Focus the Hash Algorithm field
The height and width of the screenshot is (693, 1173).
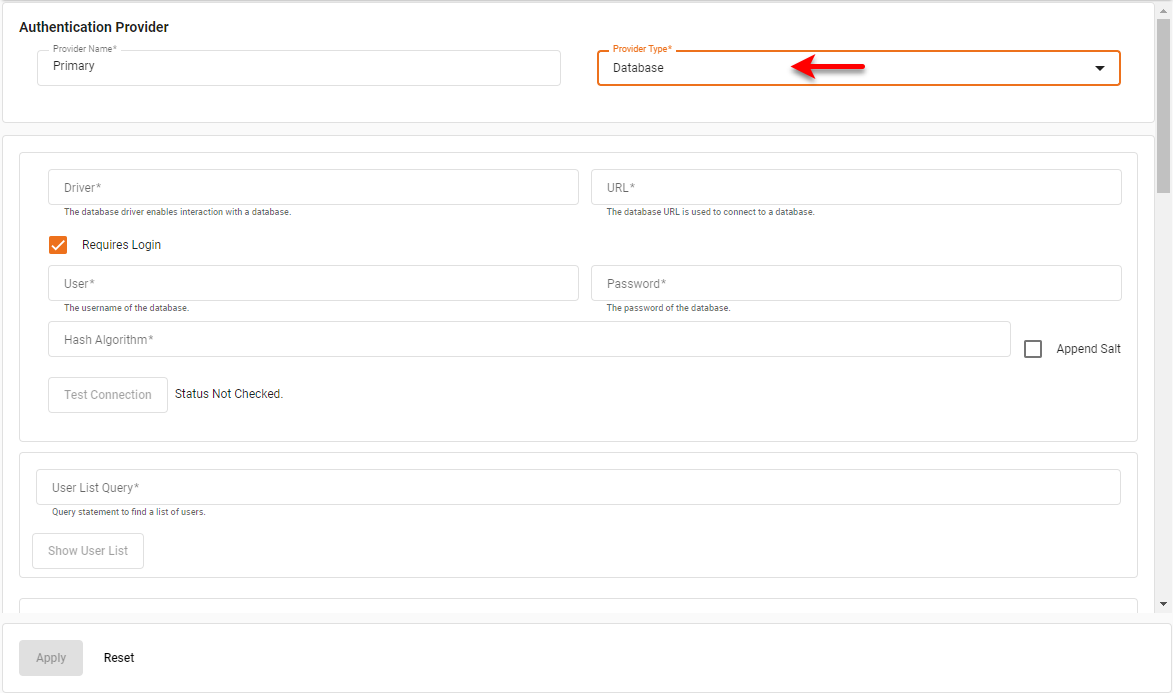pos(530,339)
